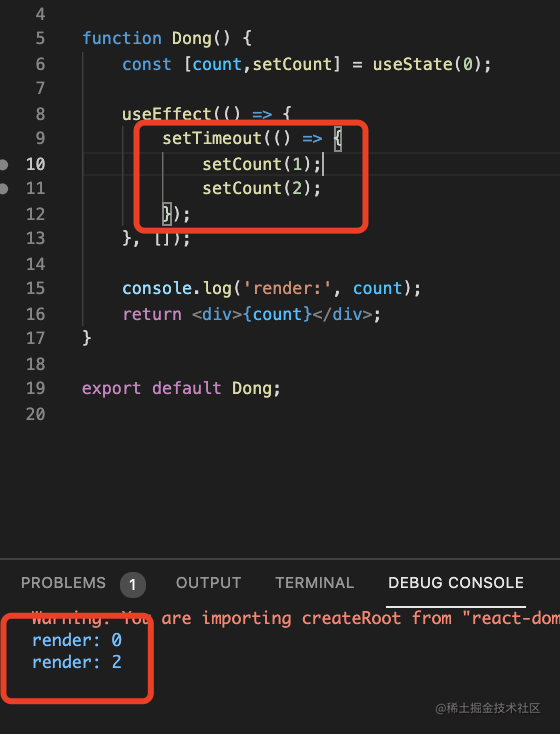Click the 'render: 2' console output line
Screen dimensions: 560x734
pos(77,662)
